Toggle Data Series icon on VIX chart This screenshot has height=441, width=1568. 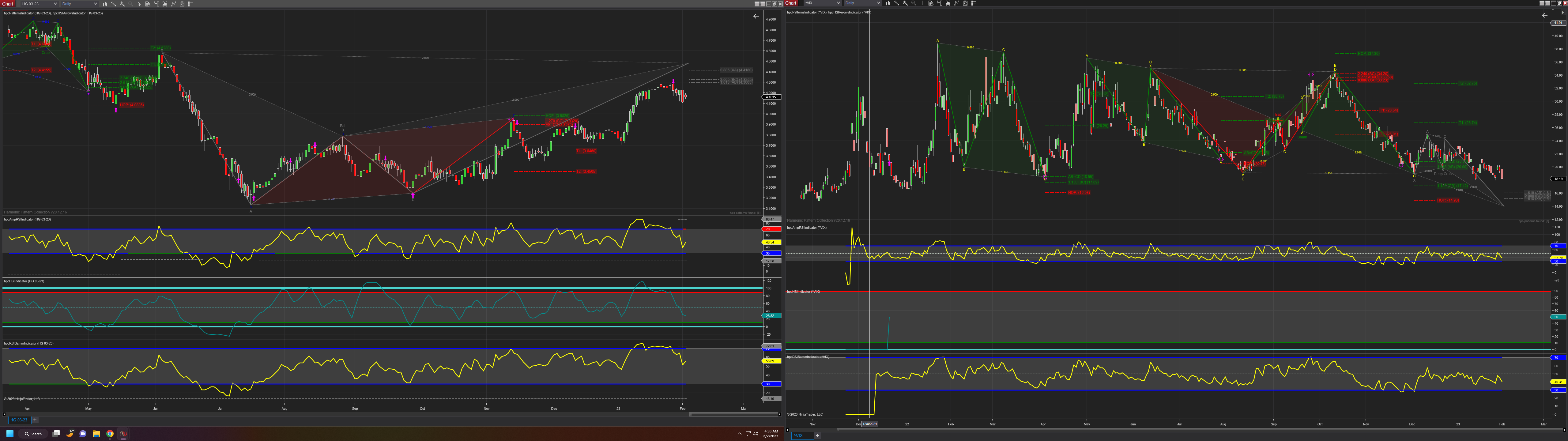(x=948, y=3)
